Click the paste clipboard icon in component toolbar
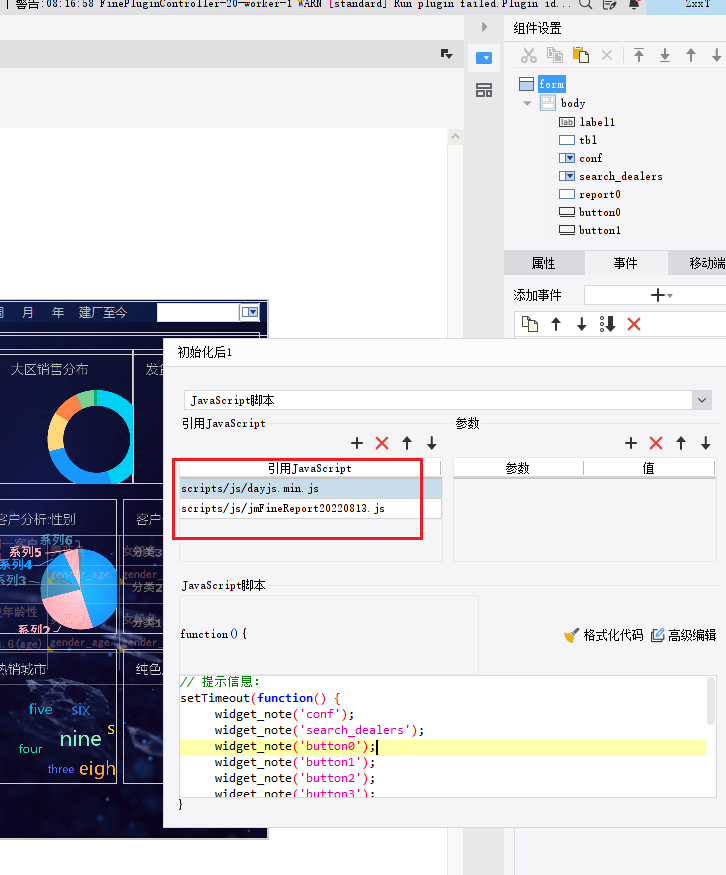 (x=581, y=56)
